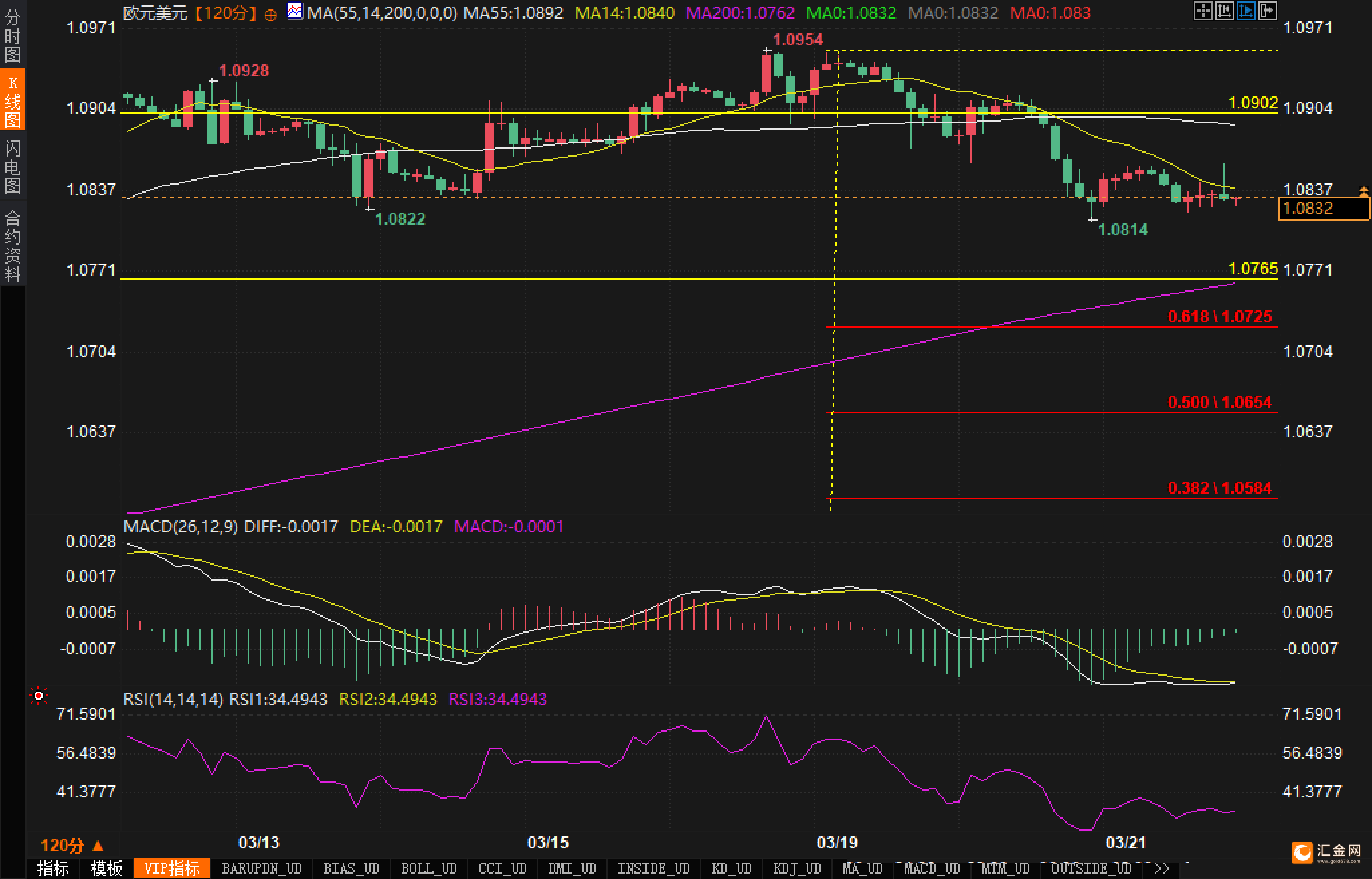
Task: Click the expand panel arrow icon at top right
Action: pos(1267,11)
